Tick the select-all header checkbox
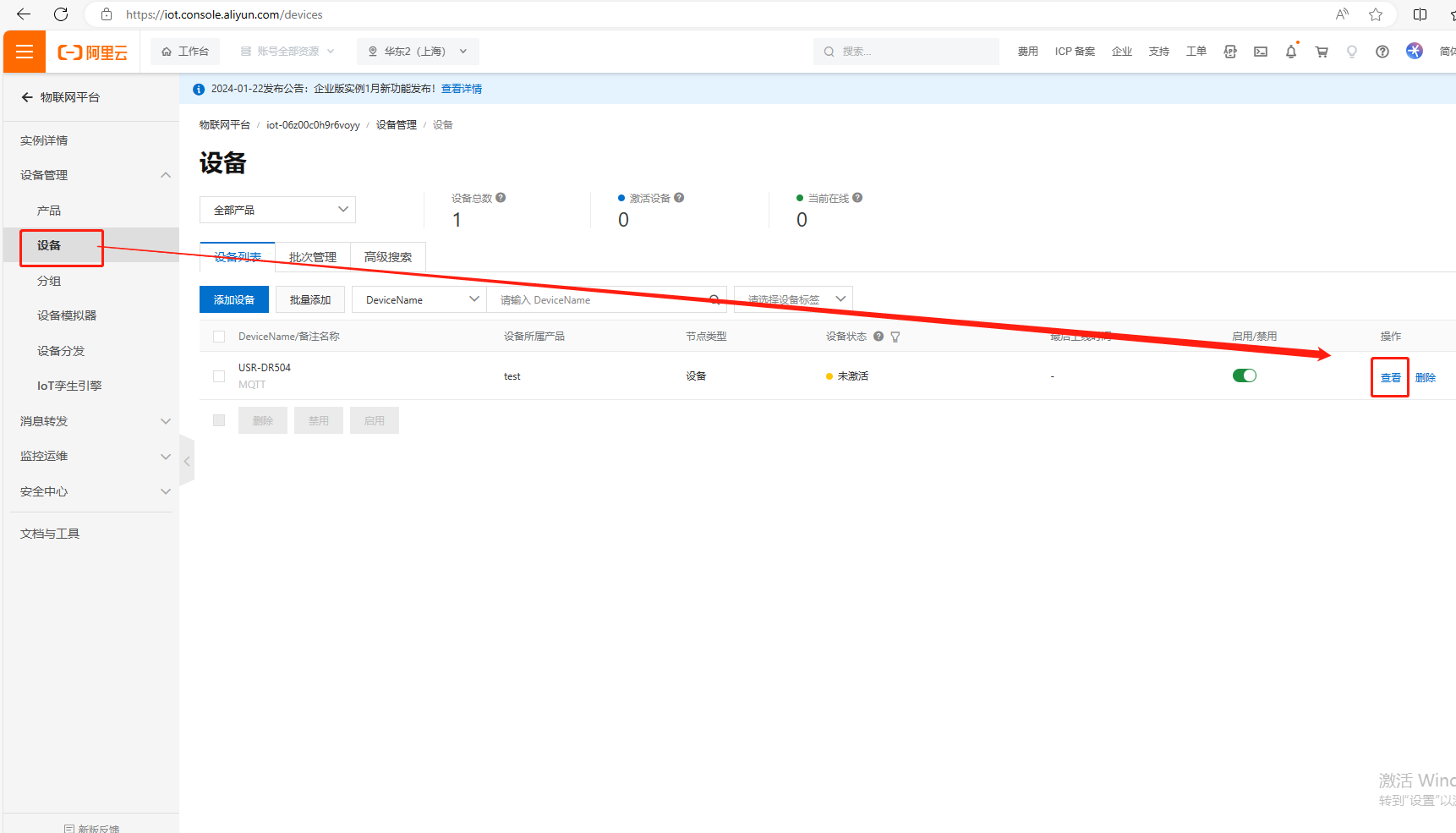The width and height of the screenshot is (1456, 833). (x=219, y=337)
